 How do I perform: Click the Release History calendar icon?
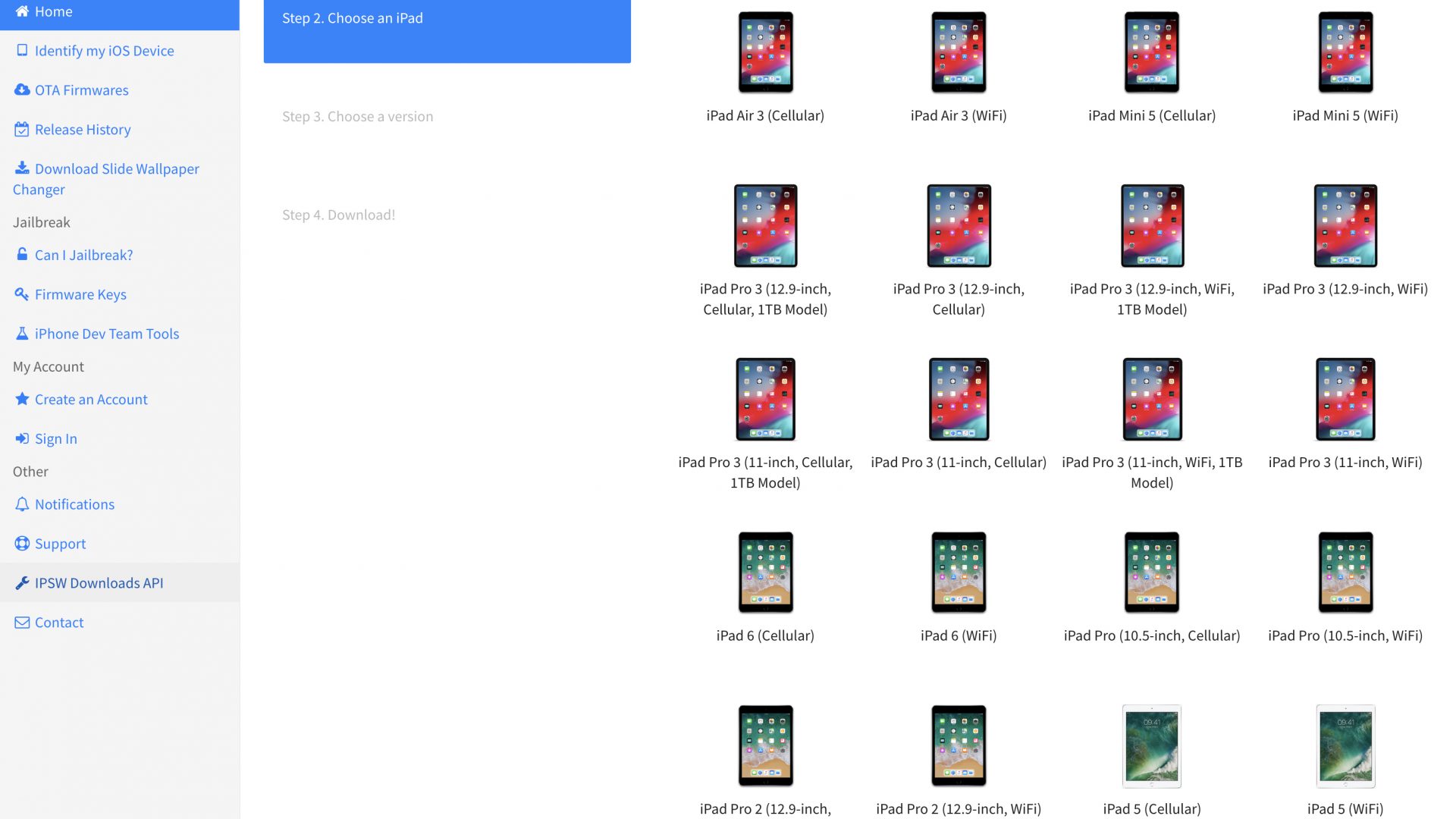(22, 129)
